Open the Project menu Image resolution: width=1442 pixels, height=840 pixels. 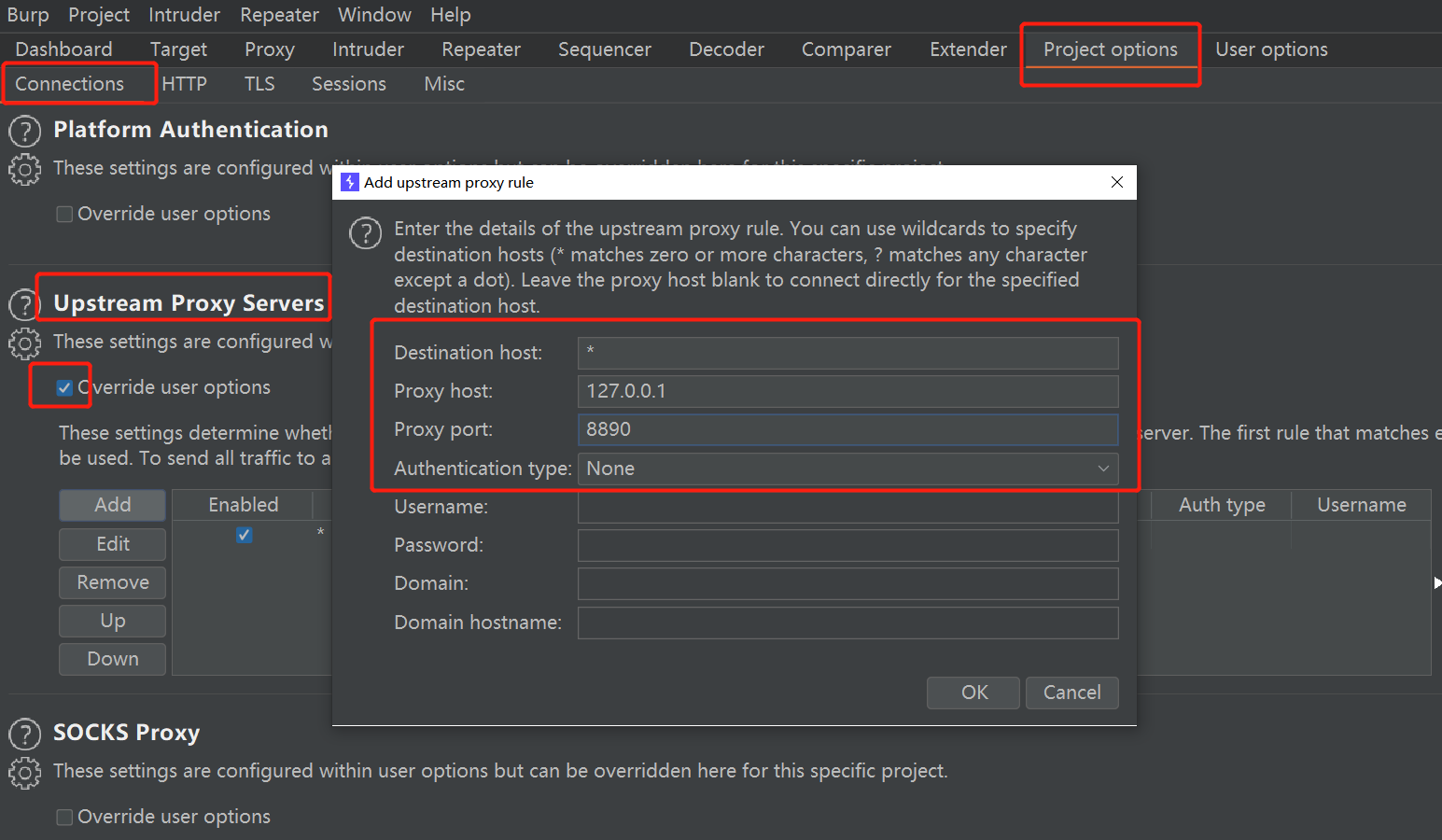99,15
